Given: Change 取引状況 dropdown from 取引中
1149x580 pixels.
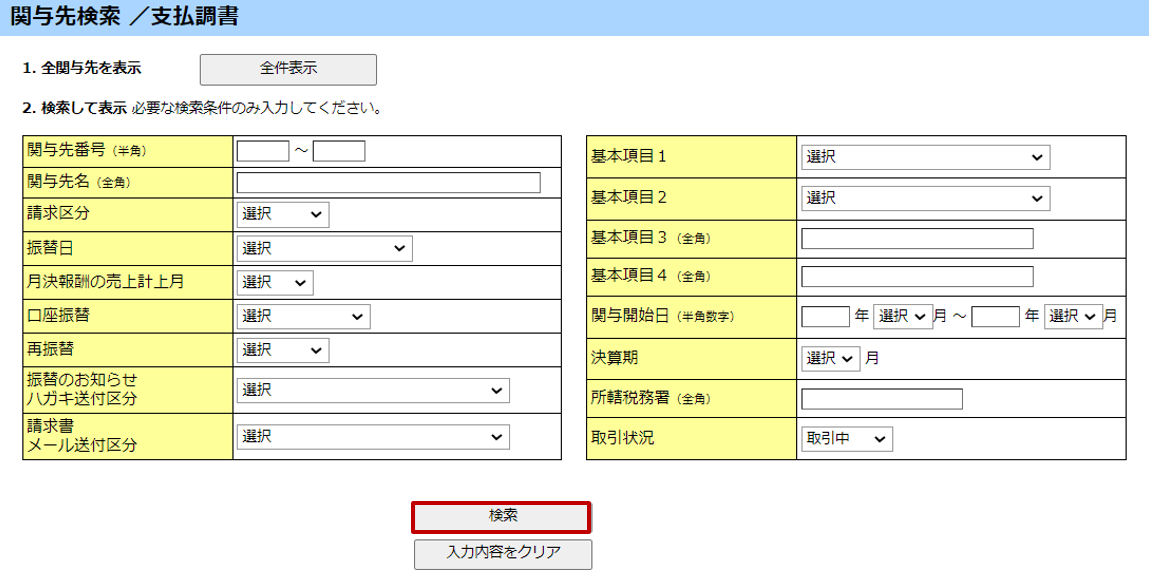Looking at the screenshot, I should pyautogui.click(x=846, y=439).
